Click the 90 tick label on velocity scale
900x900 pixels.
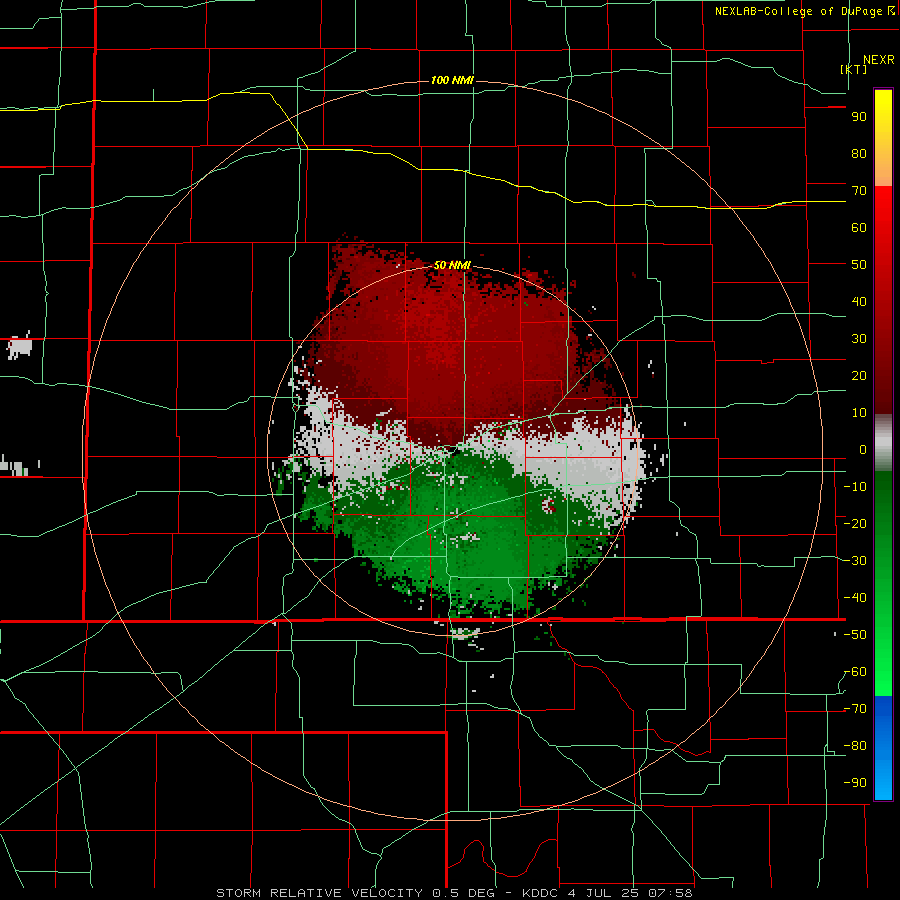tap(859, 117)
